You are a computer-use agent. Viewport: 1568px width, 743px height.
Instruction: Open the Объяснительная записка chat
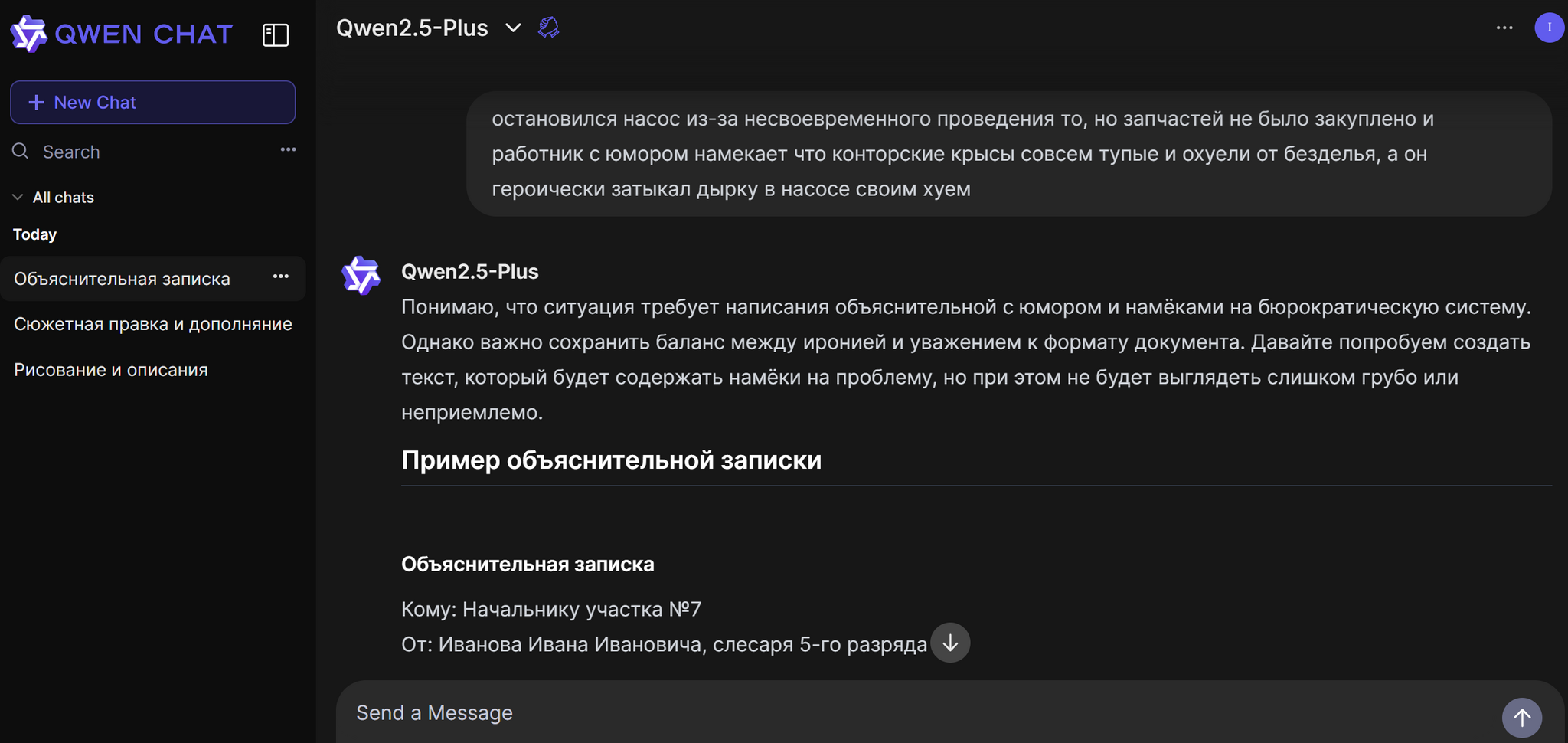coord(122,279)
